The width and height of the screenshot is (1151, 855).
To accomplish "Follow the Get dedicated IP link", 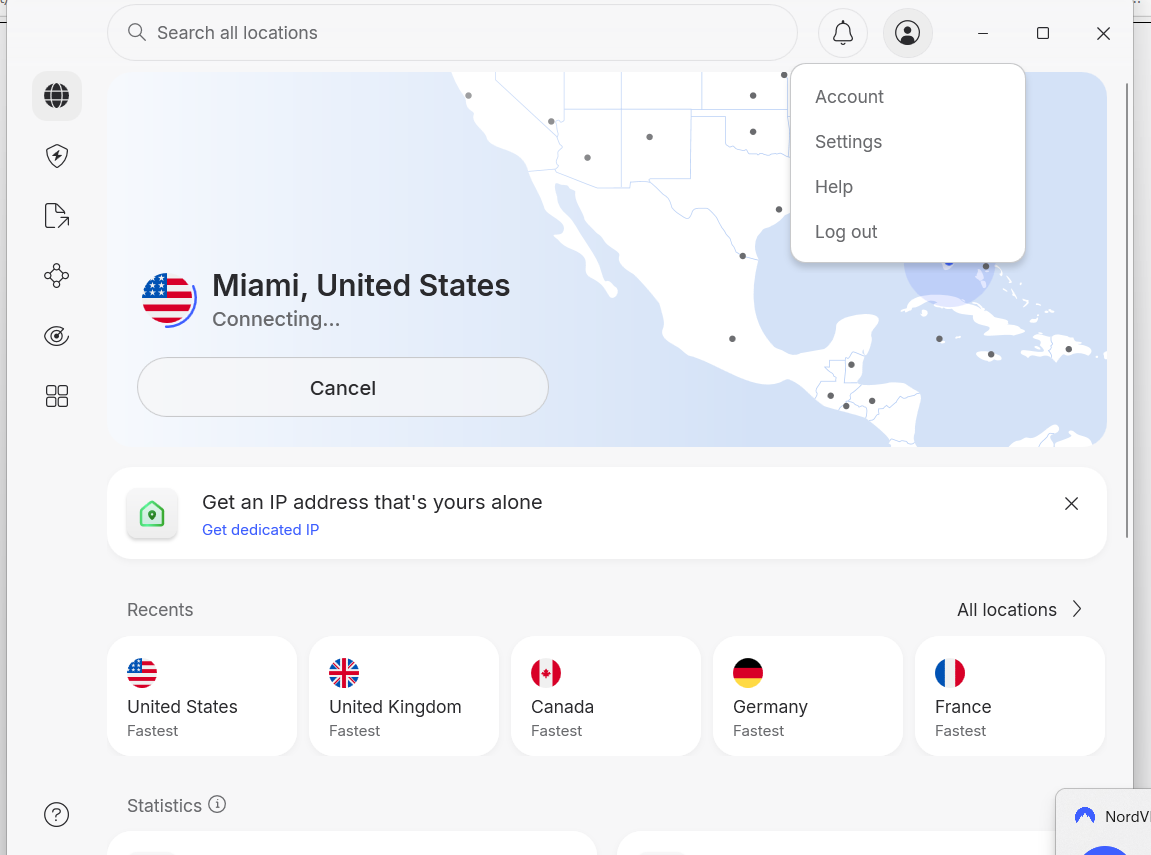I will tap(260, 530).
